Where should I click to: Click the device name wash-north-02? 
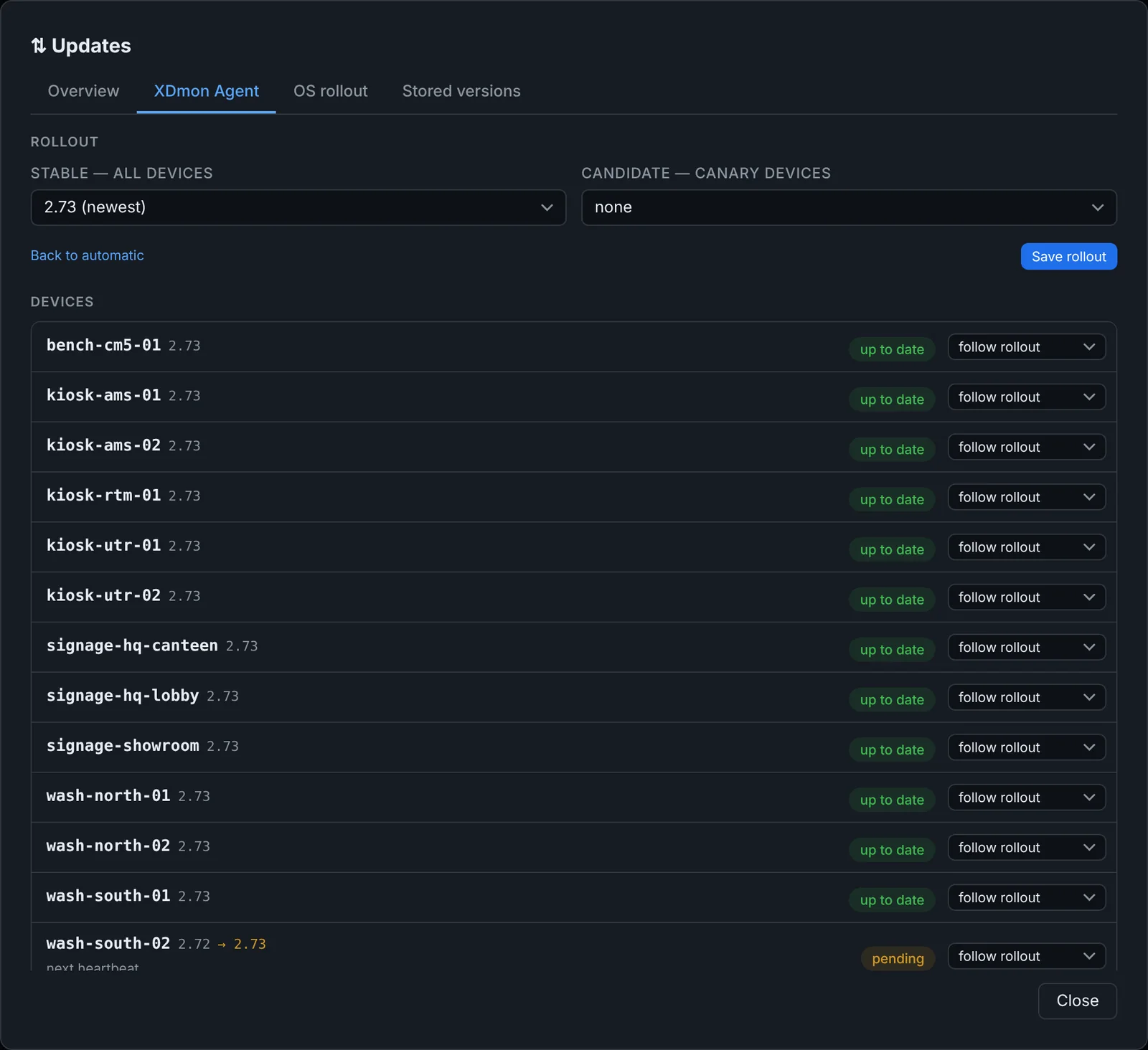(108, 846)
